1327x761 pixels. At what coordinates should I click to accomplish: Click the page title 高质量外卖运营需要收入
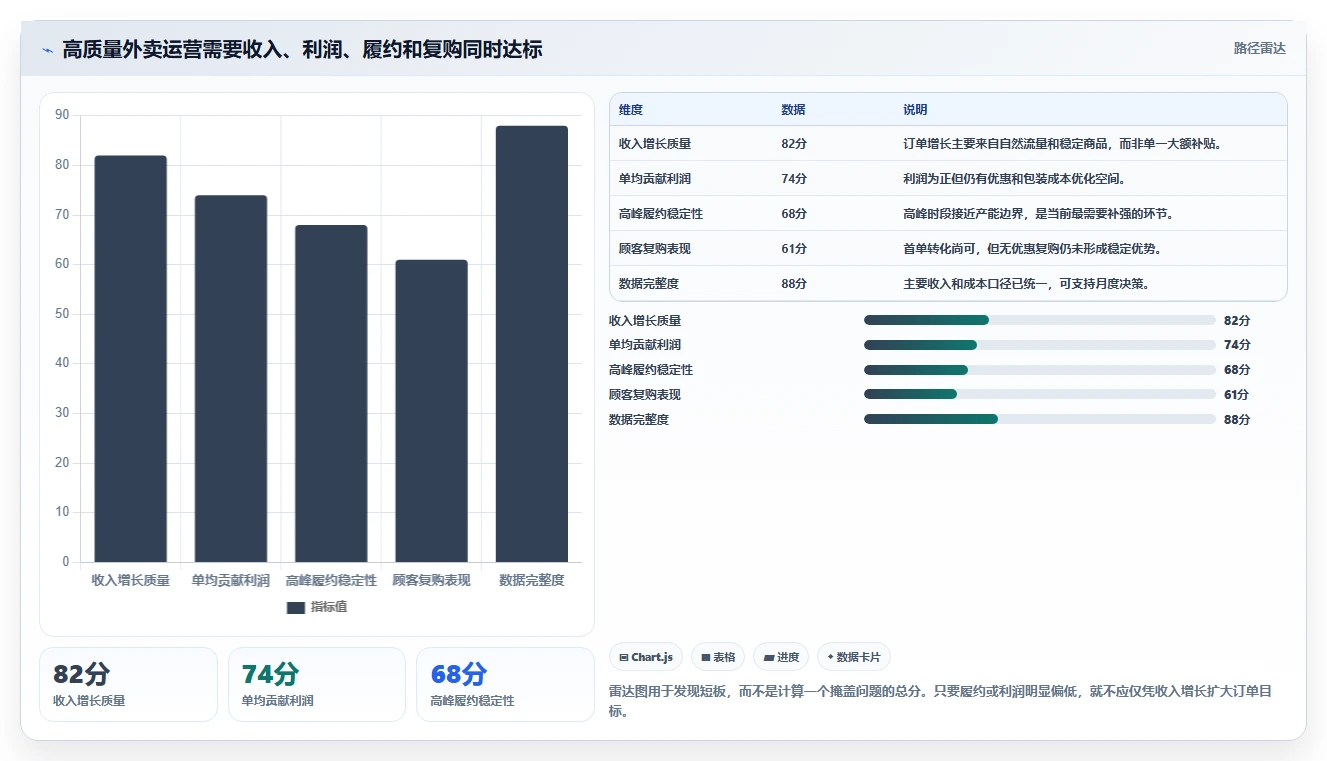point(302,50)
